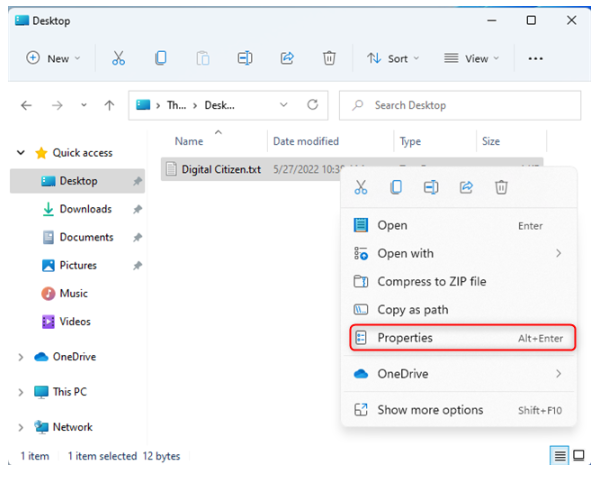Click the Cut icon in the toolbar

[x=118, y=58]
